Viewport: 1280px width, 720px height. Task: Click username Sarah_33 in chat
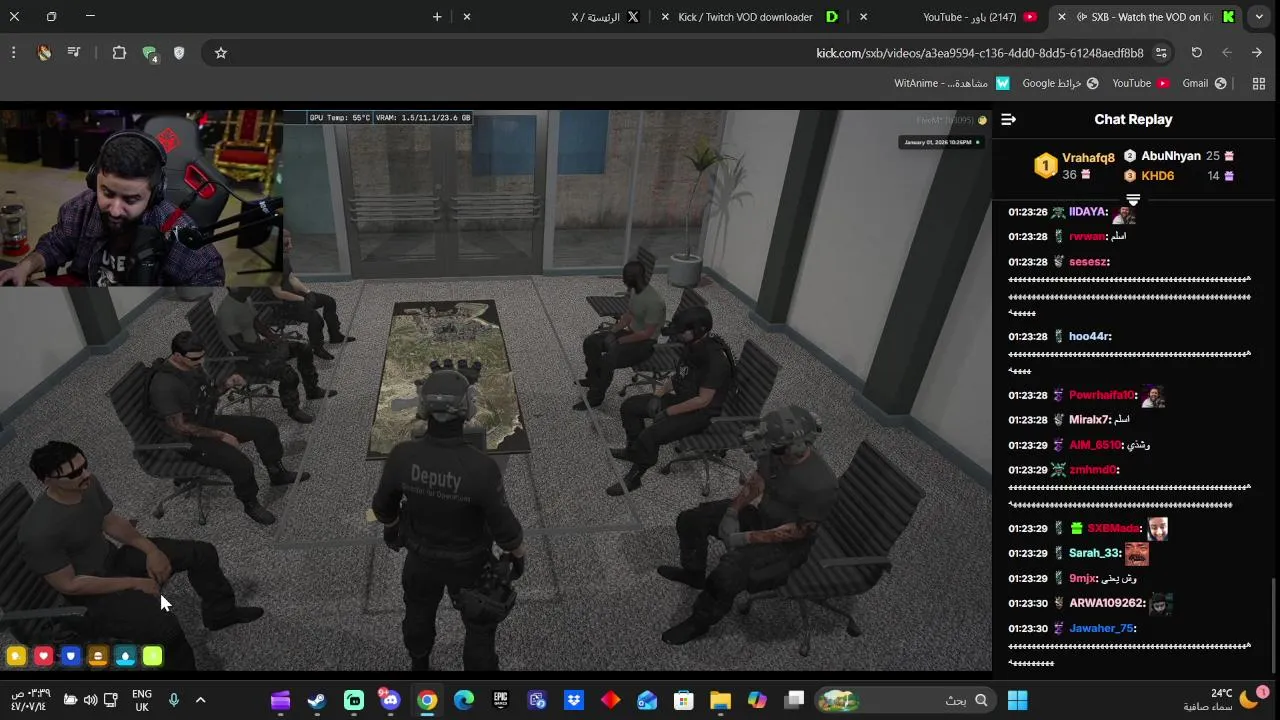pos(1093,553)
